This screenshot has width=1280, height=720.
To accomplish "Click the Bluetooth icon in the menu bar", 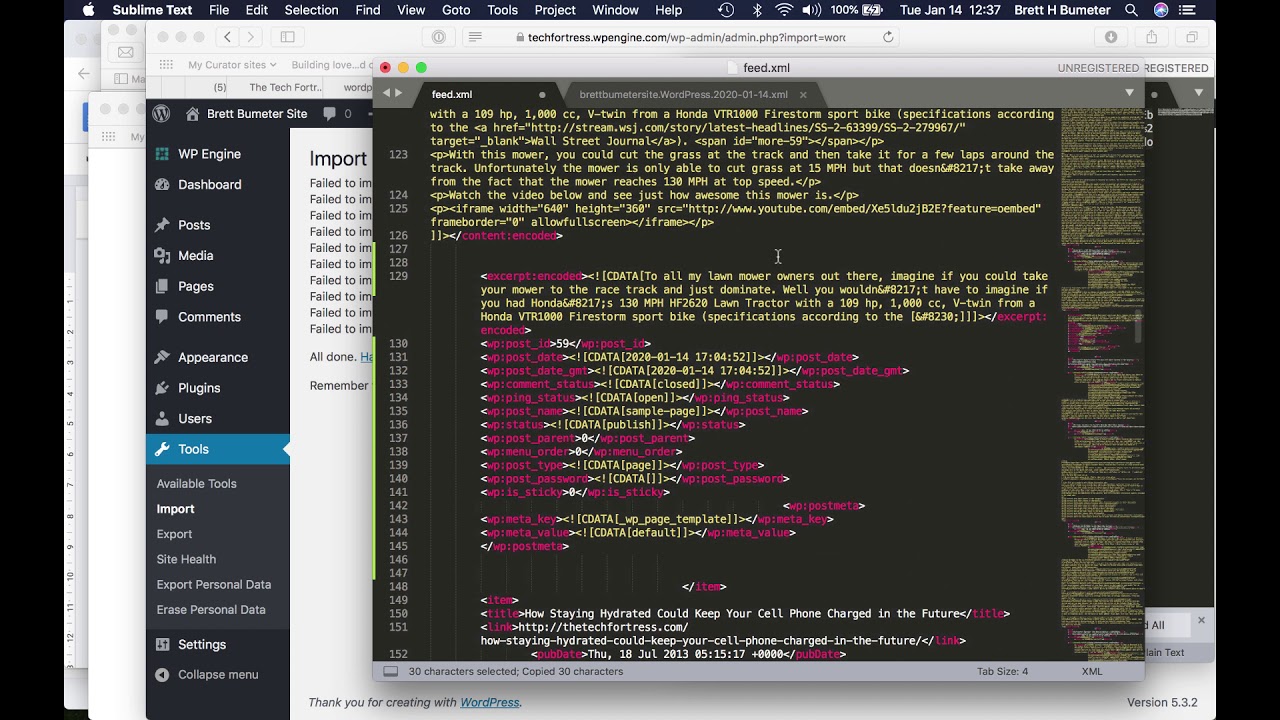I will click(x=757, y=10).
